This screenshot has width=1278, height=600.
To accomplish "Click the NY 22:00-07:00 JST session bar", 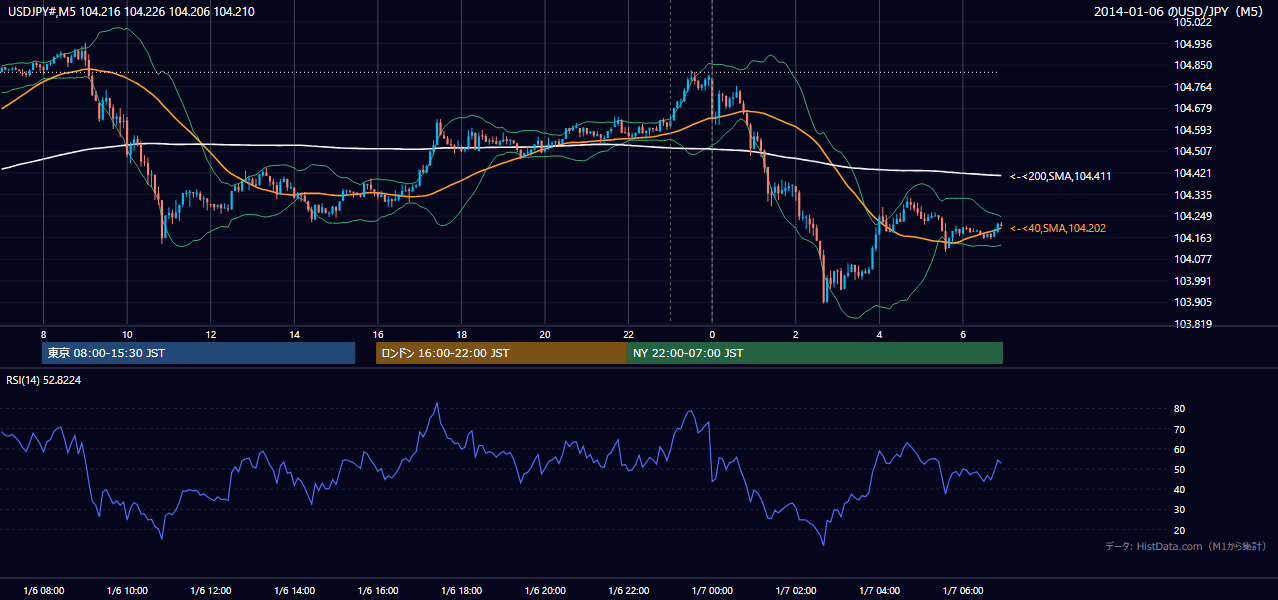I will point(815,353).
